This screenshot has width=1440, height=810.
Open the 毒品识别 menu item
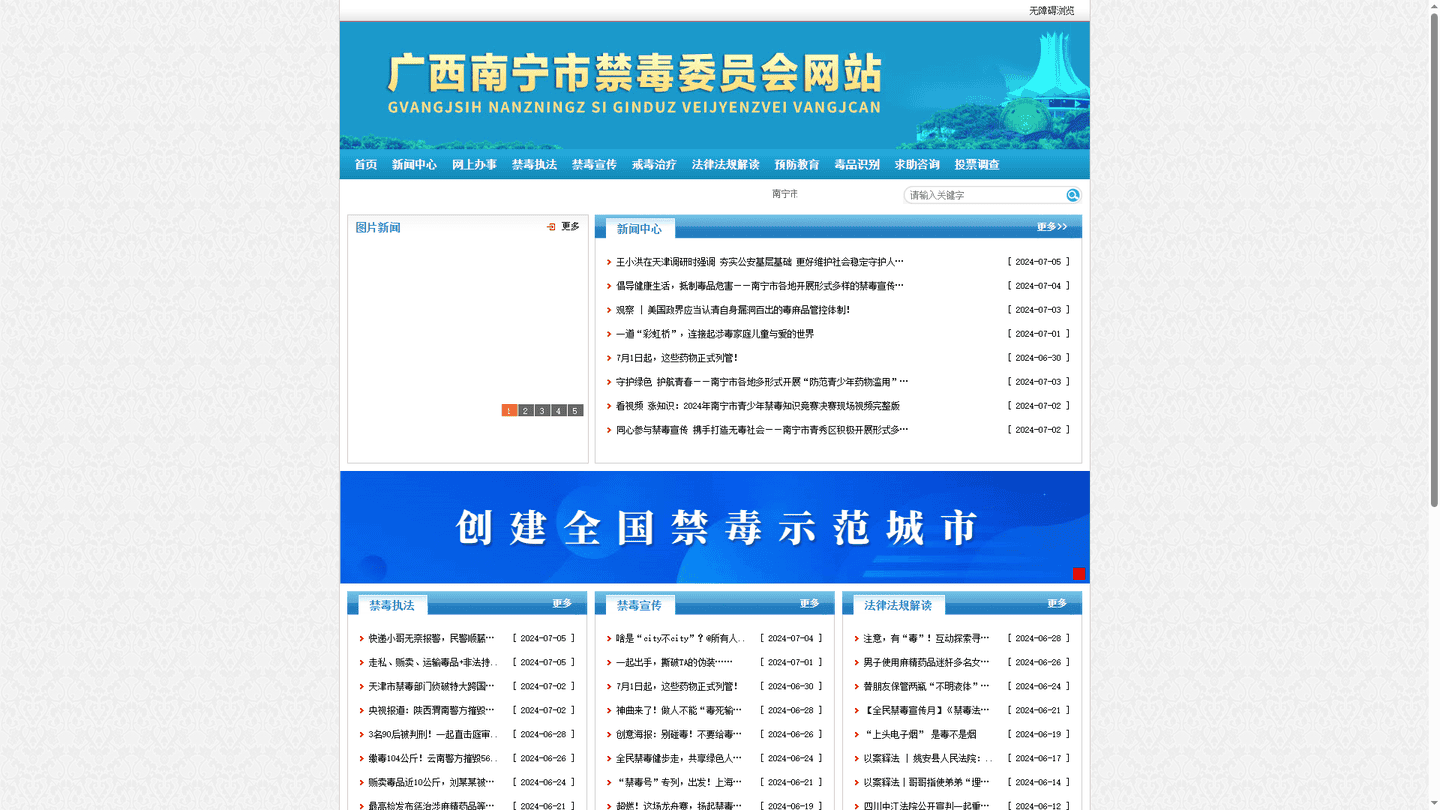[857, 165]
